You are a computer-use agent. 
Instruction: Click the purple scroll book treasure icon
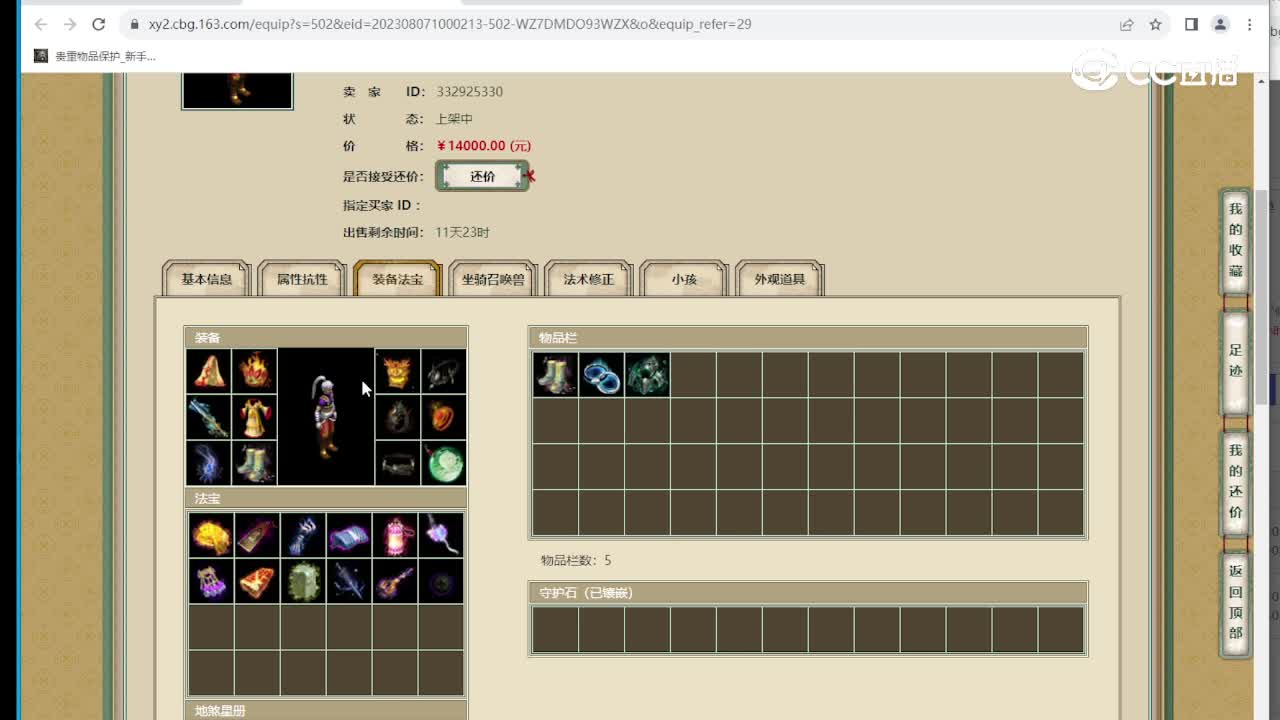coord(349,535)
